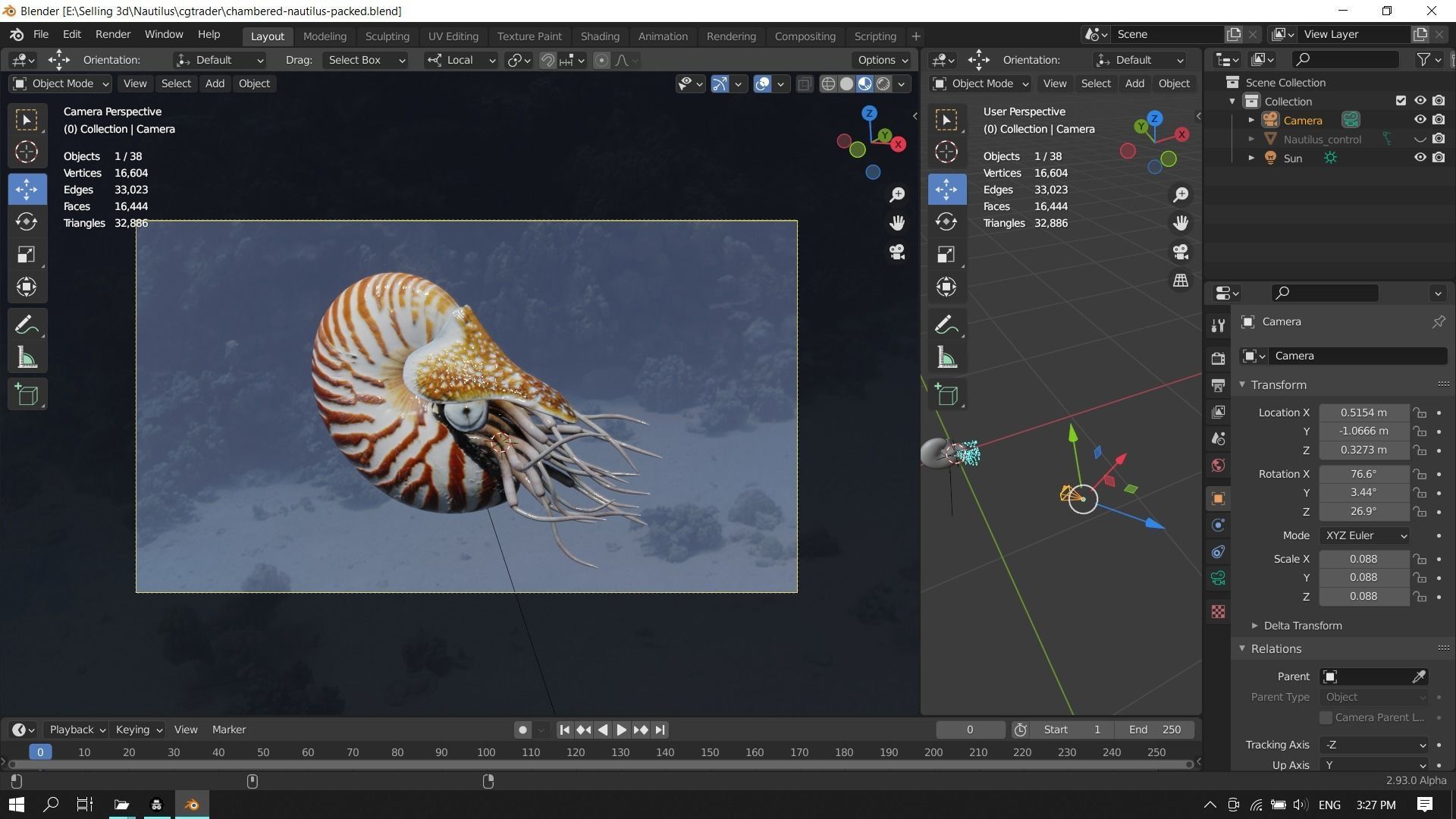Screen dimensions: 1456x819
Task: Open the Scene properties tab
Action: click(1218, 438)
